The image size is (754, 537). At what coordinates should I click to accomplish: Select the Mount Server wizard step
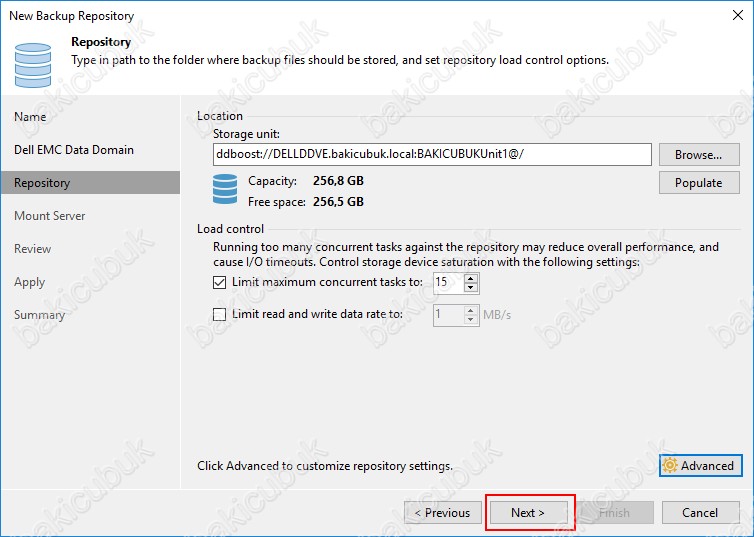point(50,216)
